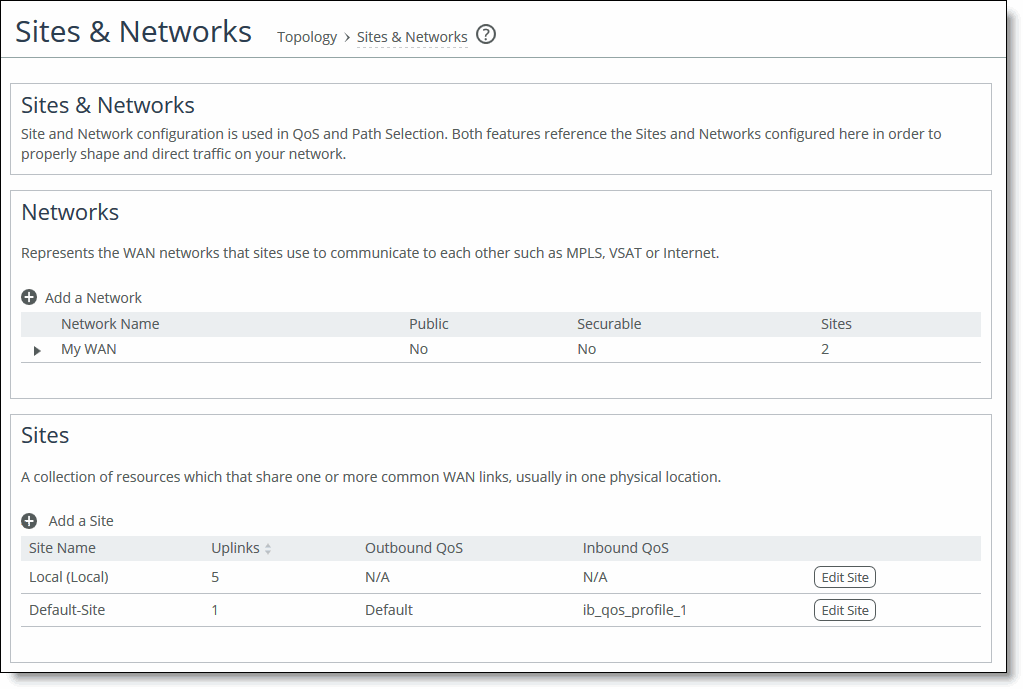The height and width of the screenshot is (689, 1023).
Task: Open the help question mark icon
Action: pos(486,35)
